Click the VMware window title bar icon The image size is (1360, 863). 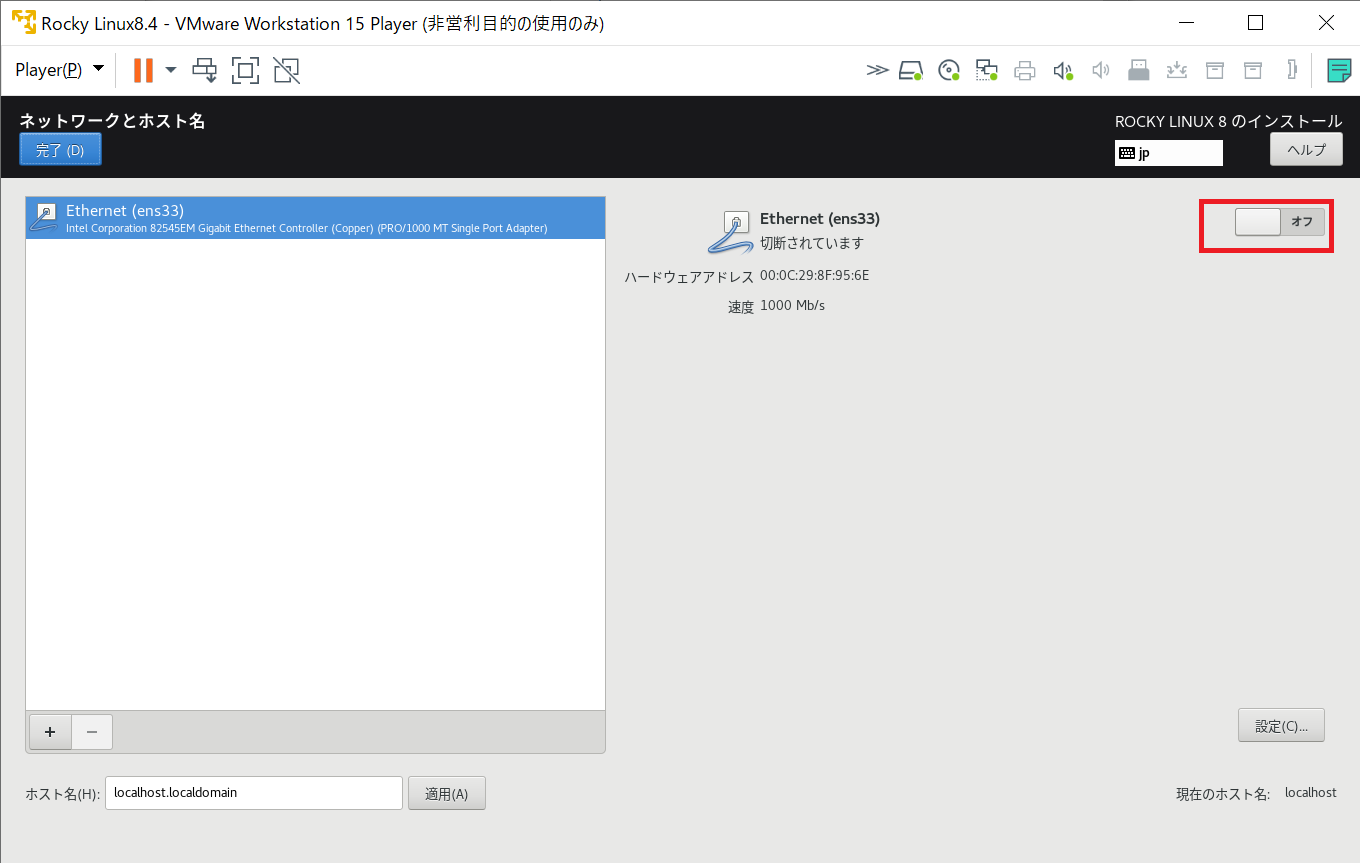[x=23, y=22]
